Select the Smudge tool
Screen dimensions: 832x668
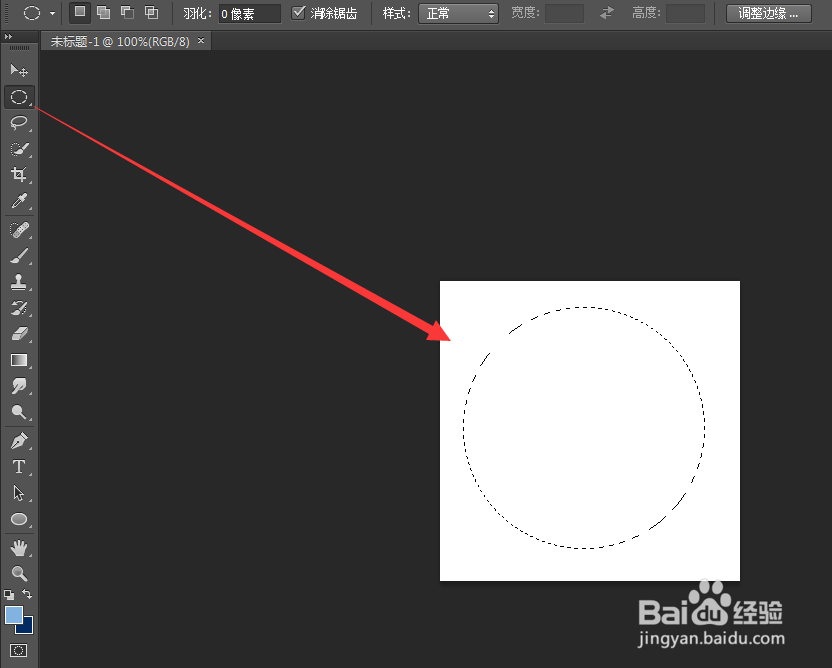click(19, 386)
